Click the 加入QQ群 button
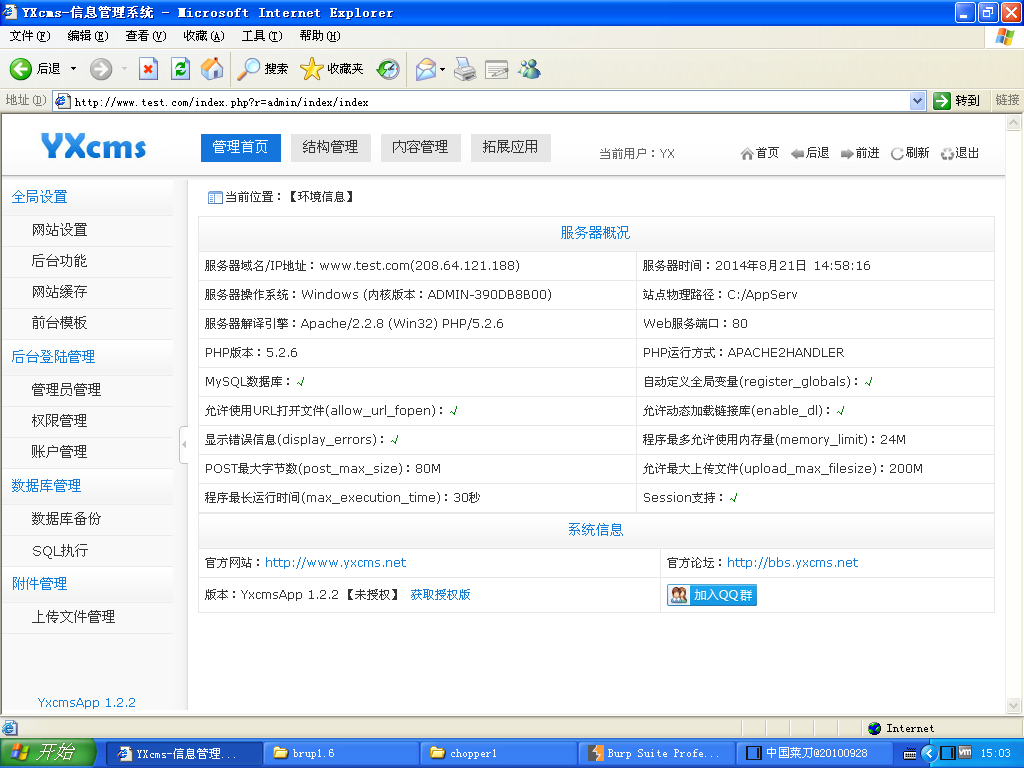Image resolution: width=1024 pixels, height=768 pixels. [x=712, y=595]
